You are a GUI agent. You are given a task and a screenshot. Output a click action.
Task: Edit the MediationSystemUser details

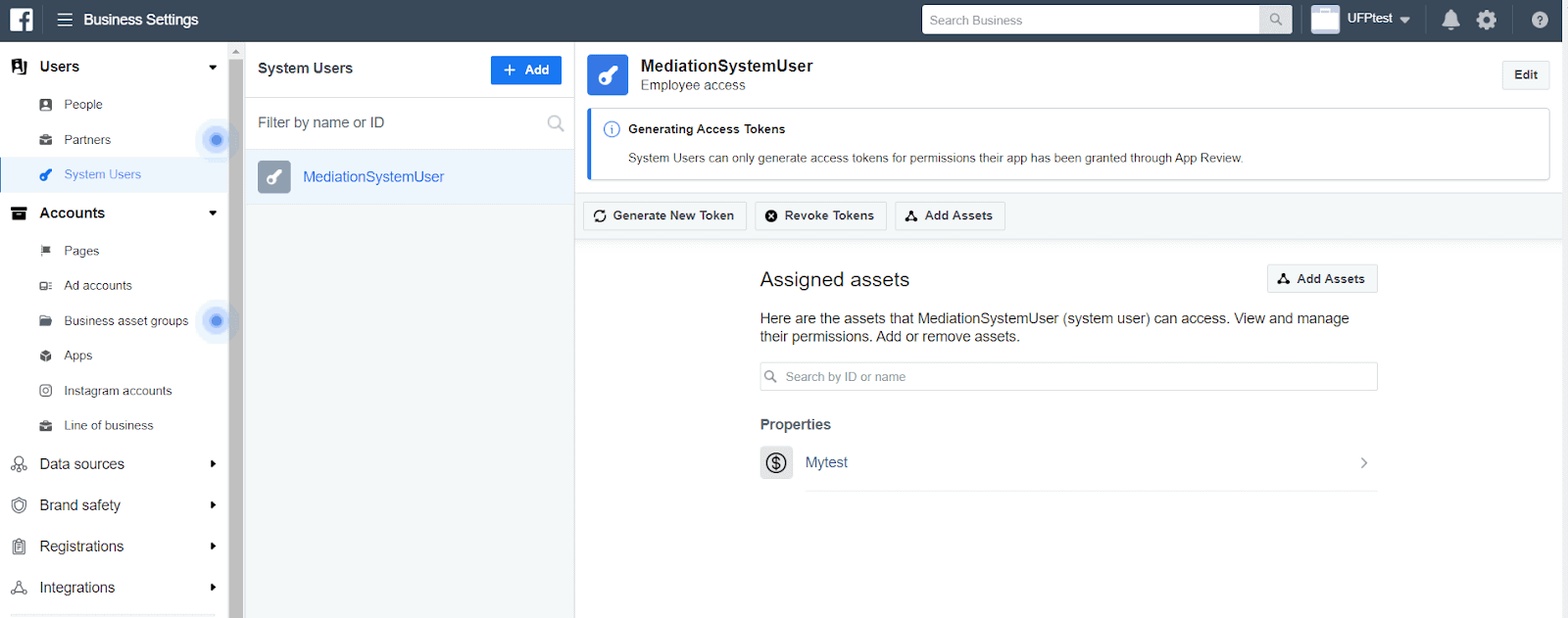(x=1525, y=75)
